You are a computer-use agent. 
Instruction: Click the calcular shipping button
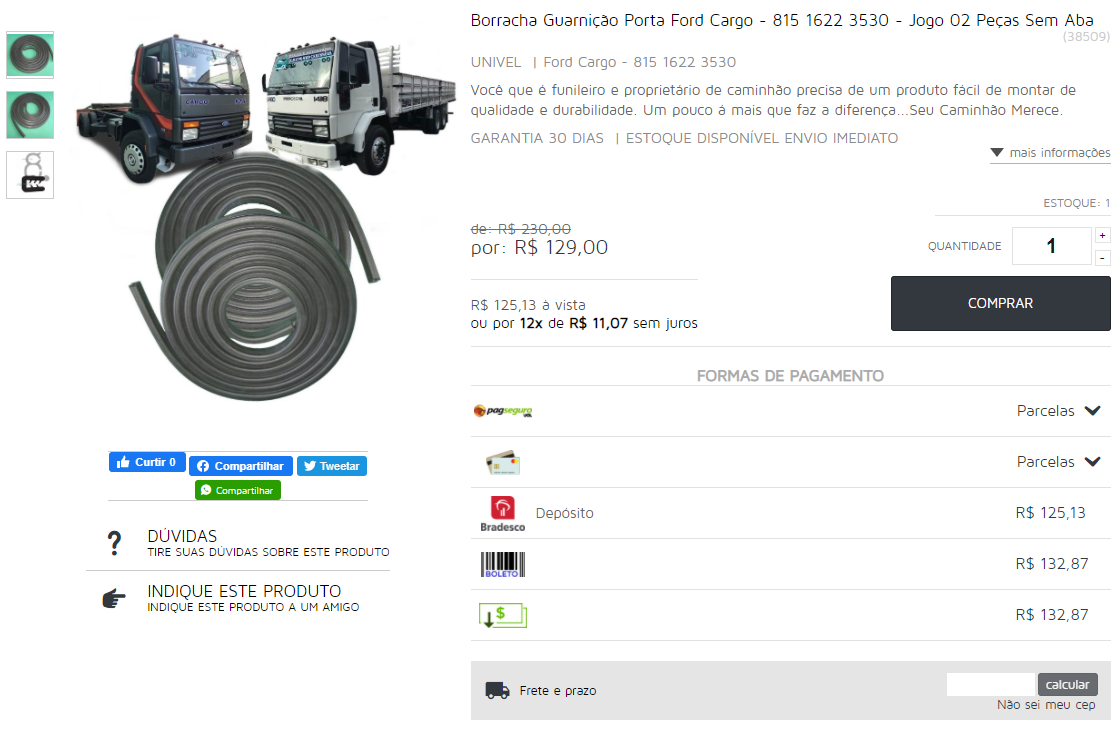point(1068,685)
